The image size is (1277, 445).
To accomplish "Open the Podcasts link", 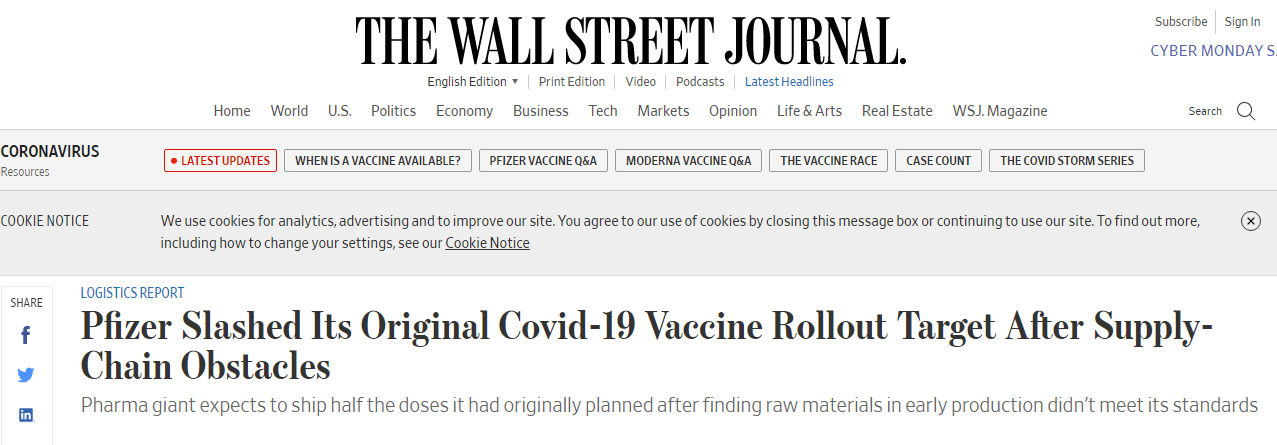I will pyautogui.click(x=700, y=82).
